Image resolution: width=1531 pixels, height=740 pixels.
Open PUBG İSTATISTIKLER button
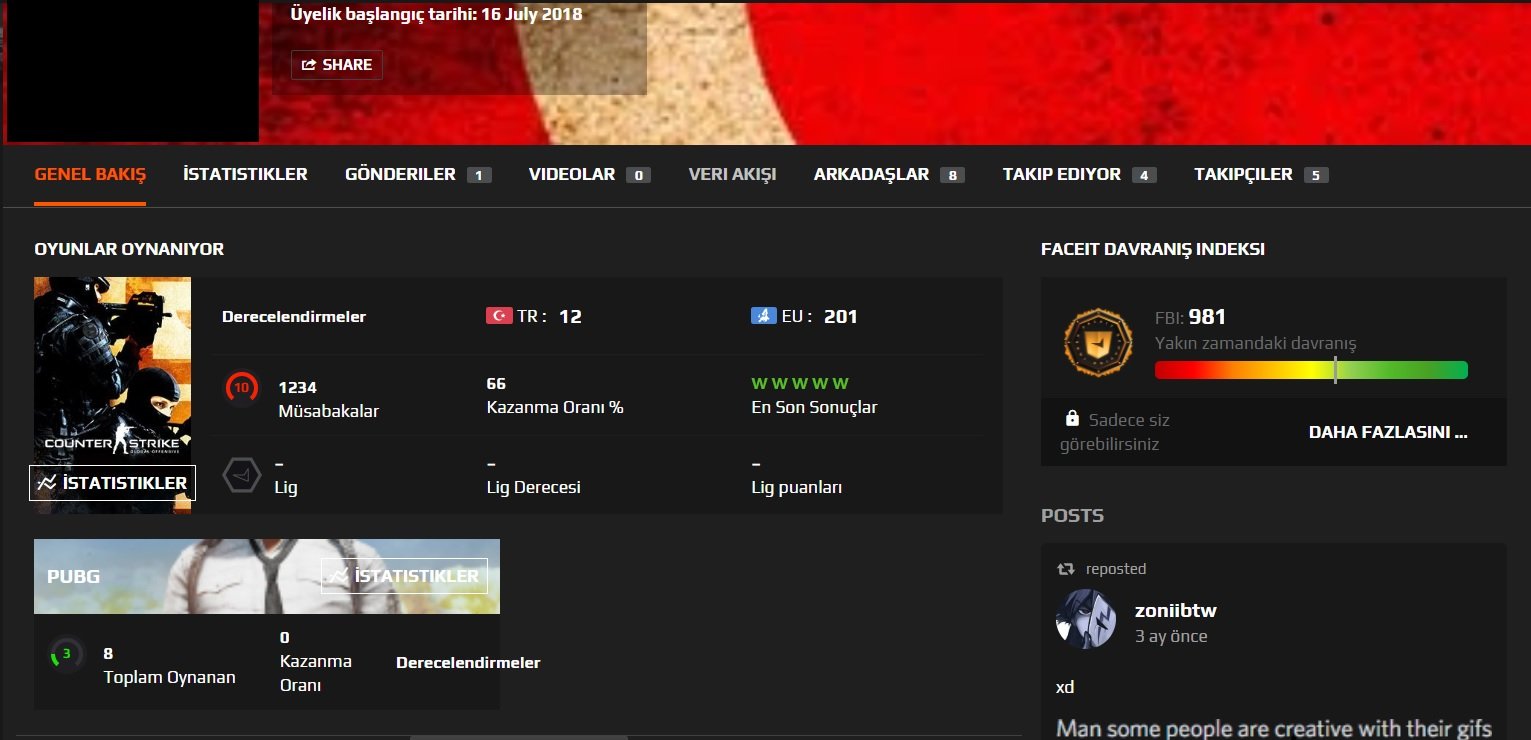pos(404,576)
